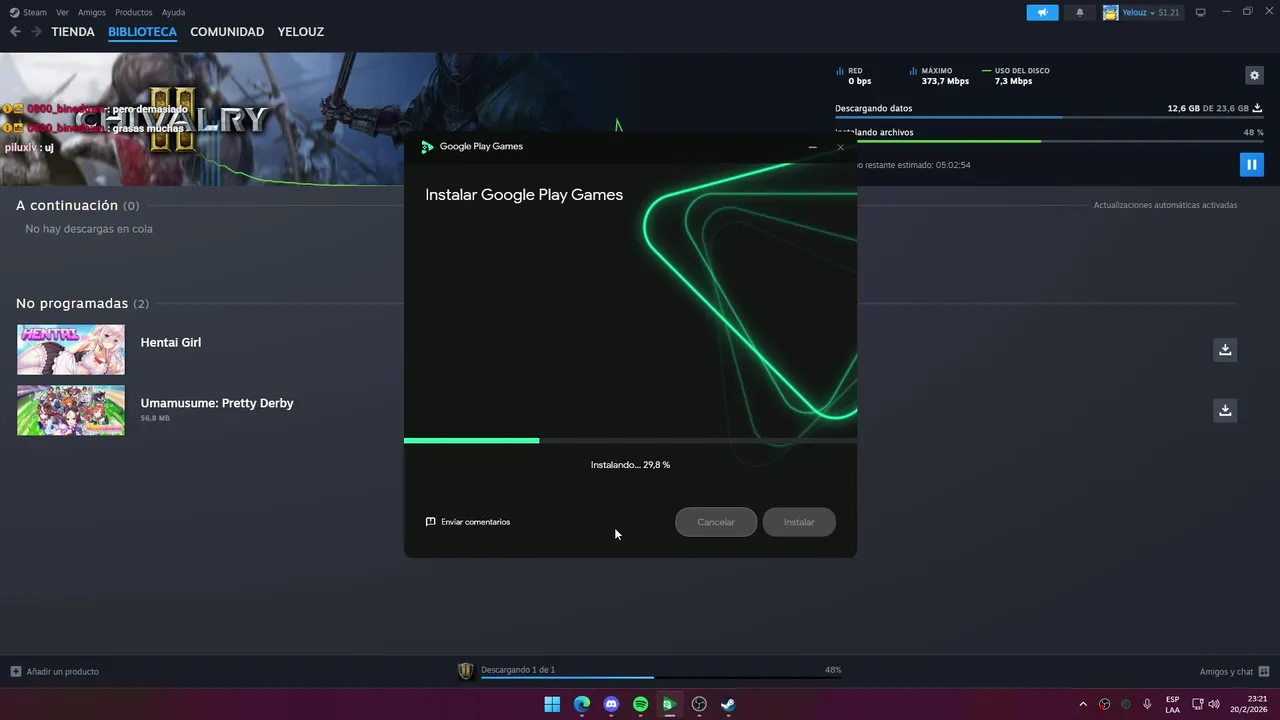
Task: Go forward with Steam's right arrow
Action: [x=36, y=32]
